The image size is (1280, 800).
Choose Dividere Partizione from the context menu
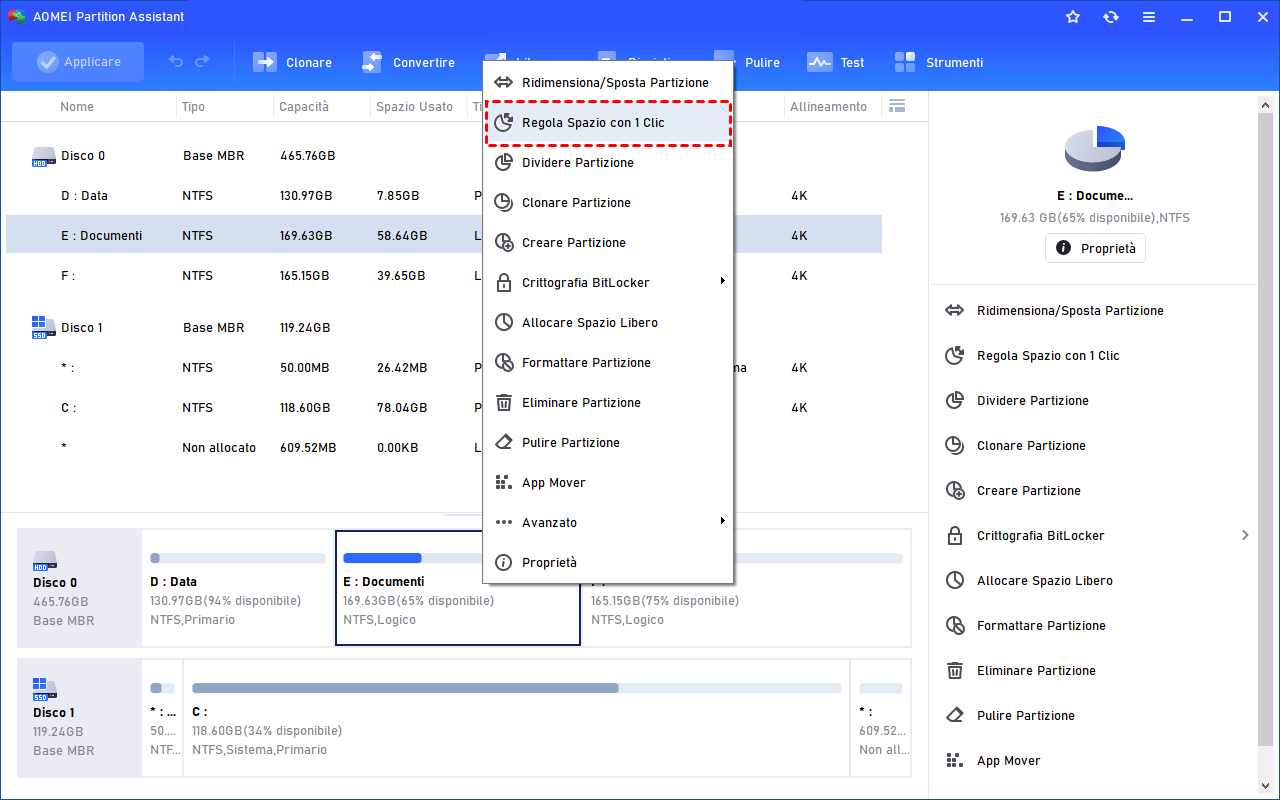[608, 163]
